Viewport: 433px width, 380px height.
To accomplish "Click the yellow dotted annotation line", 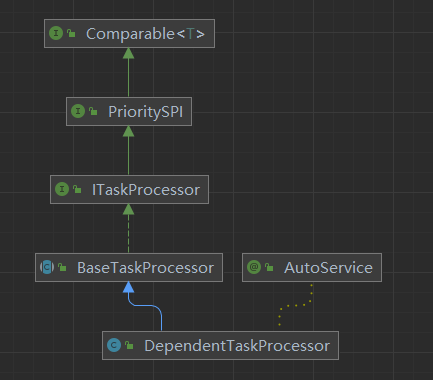I will (x=296, y=305).
